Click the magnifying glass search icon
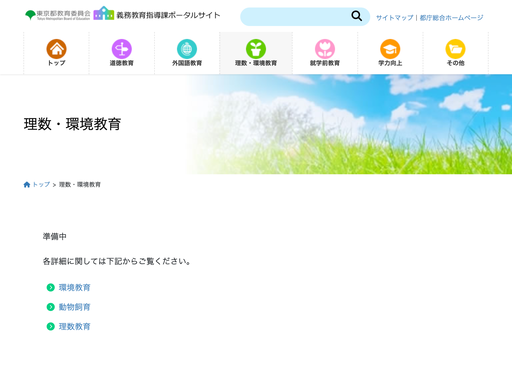Screen dimensions: 512x384 coord(357,16)
